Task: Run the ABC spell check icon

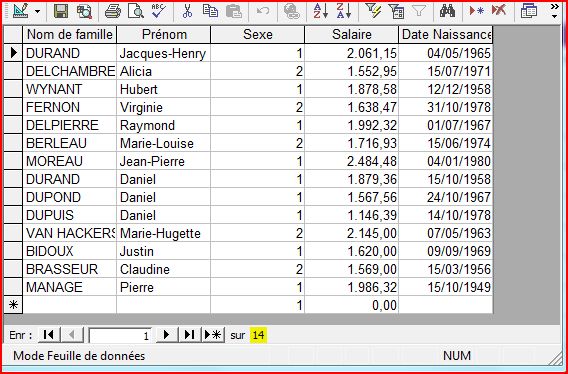Action: tap(159, 11)
